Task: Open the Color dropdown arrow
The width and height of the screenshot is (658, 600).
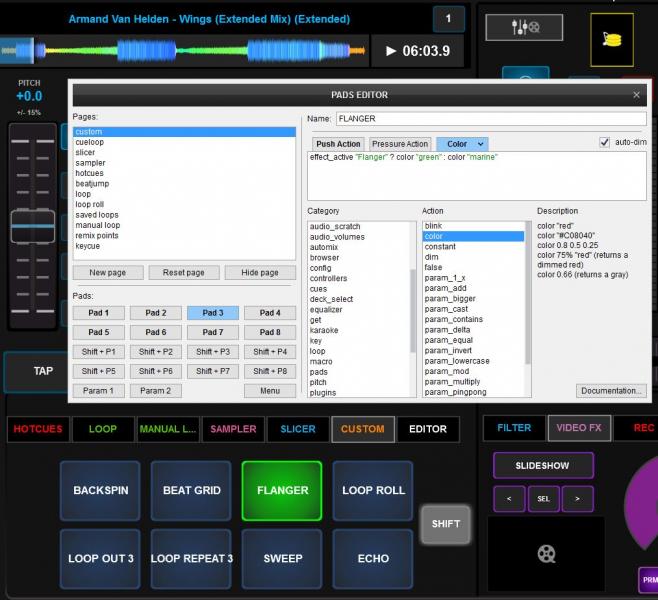Action: pos(480,144)
